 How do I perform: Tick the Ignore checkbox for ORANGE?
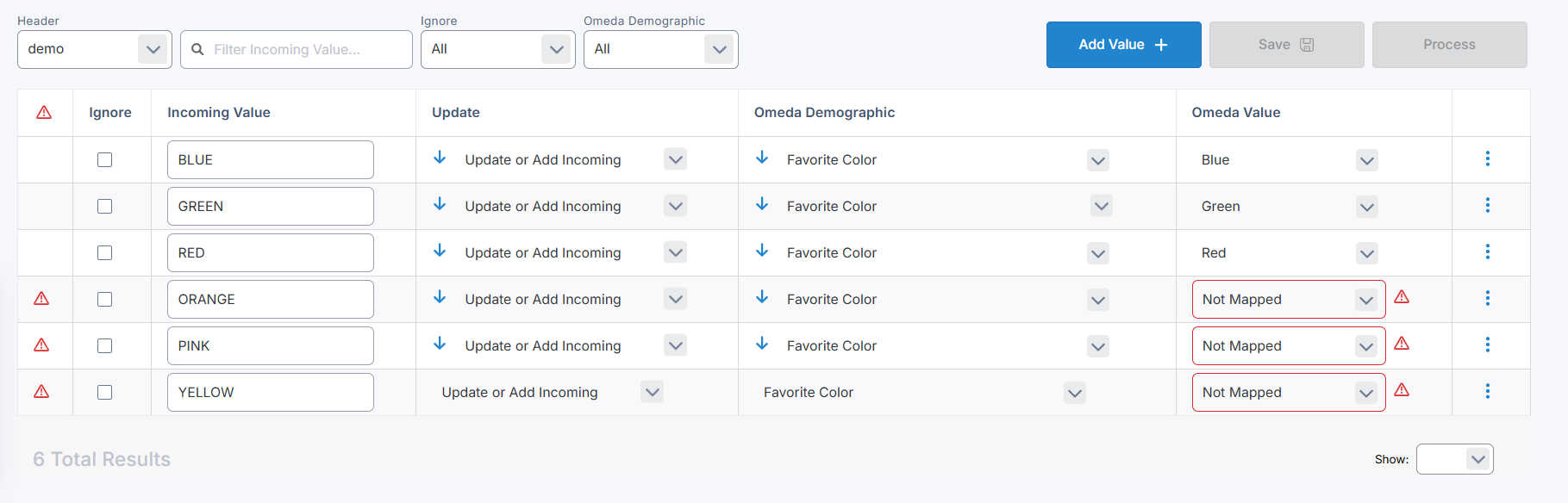tap(105, 300)
